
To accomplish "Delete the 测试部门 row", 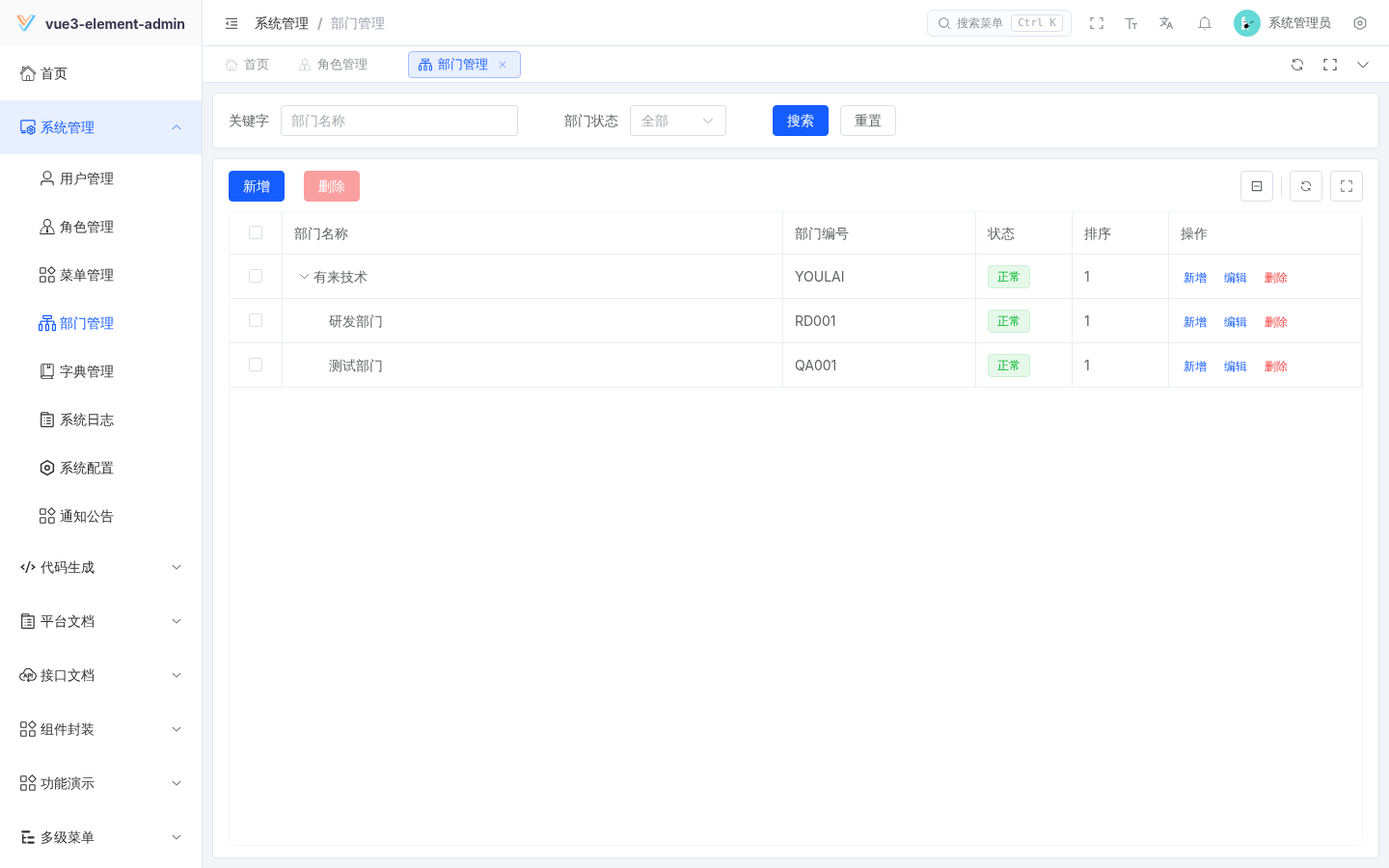I will [x=1276, y=366].
